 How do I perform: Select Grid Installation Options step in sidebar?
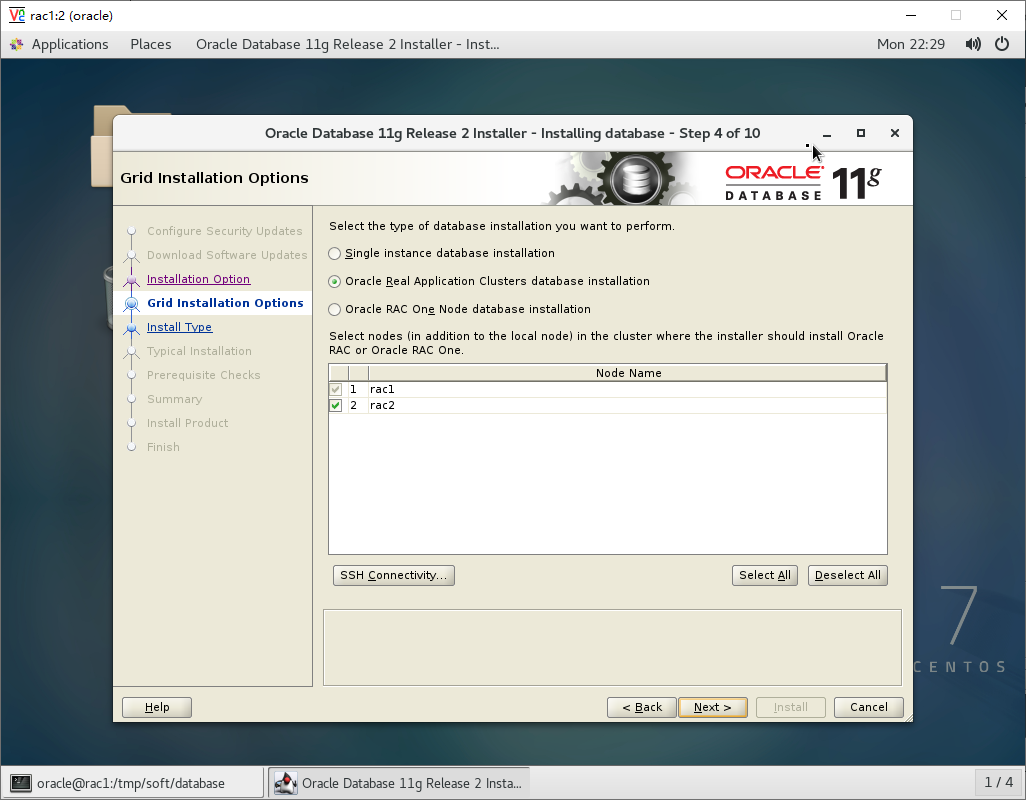pyautogui.click(x=225, y=303)
